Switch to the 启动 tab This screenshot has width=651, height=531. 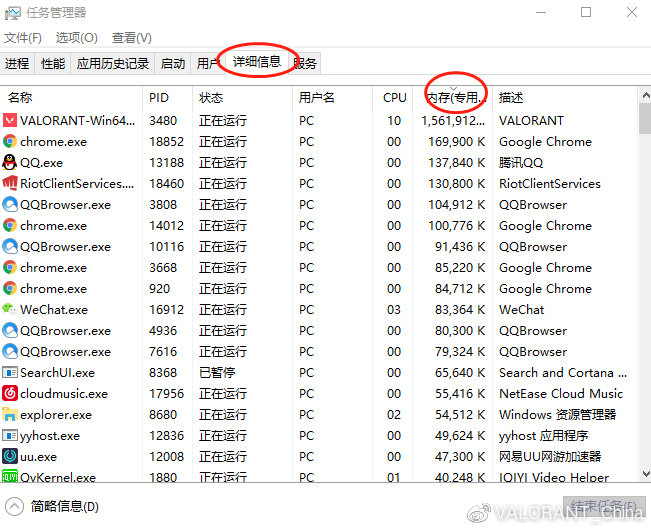tap(173, 64)
